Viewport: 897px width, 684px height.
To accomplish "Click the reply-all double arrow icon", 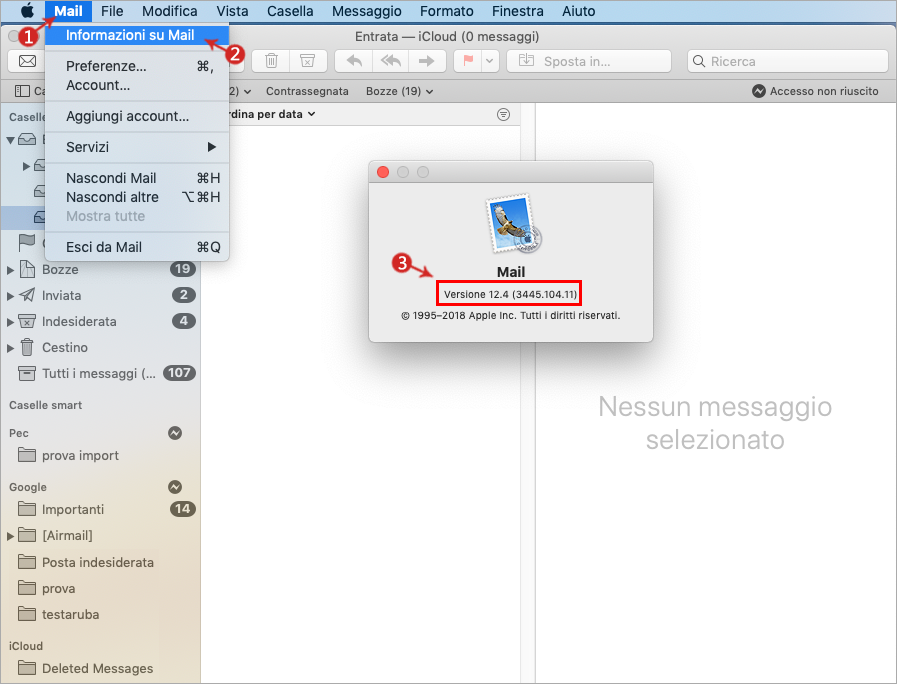I will (x=390, y=61).
